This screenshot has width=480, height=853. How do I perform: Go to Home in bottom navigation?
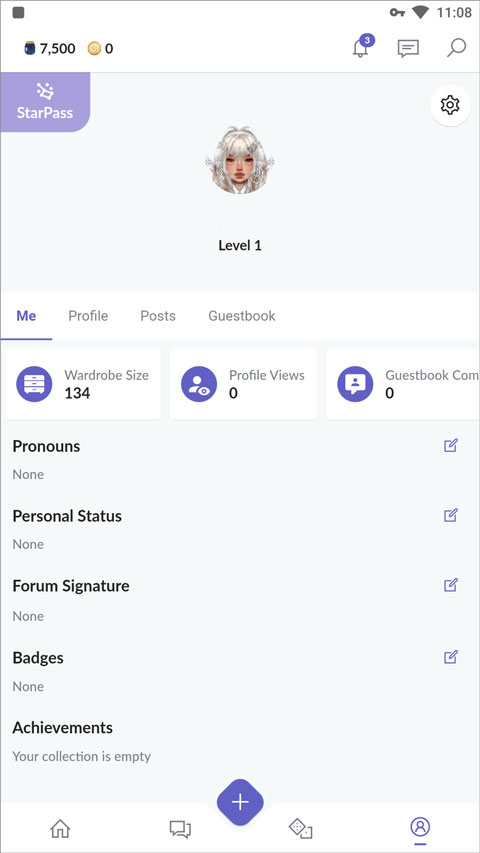click(x=60, y=829)
